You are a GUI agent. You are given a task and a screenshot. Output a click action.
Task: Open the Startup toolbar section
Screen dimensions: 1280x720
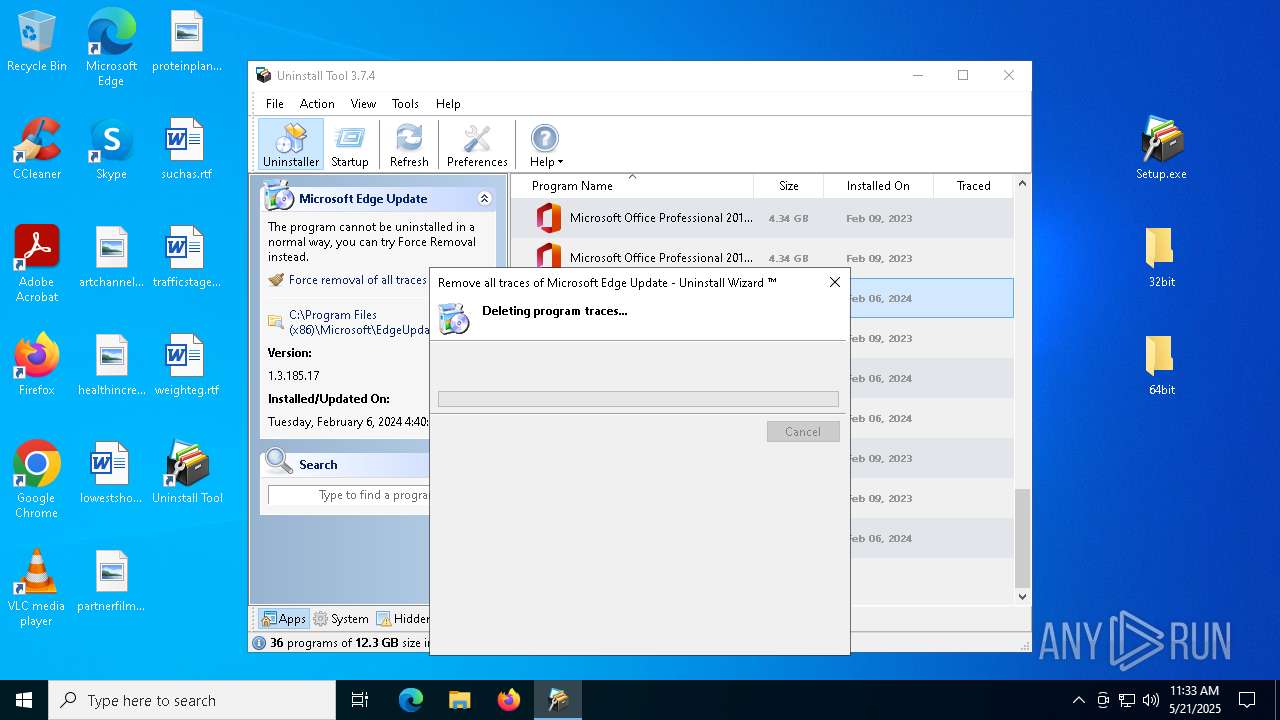click(x=350, y=145)
